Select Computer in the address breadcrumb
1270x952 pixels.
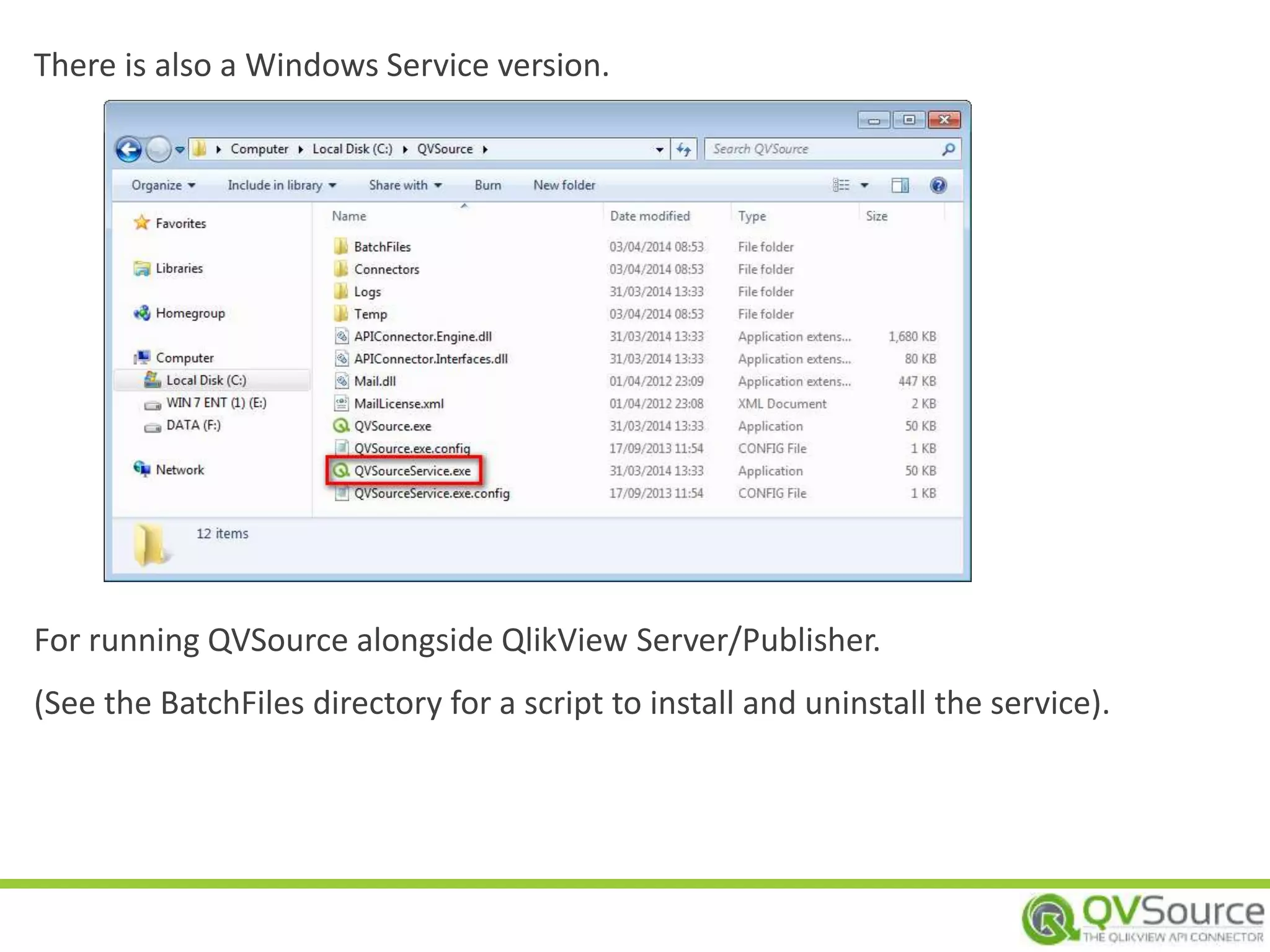point(259,149)
